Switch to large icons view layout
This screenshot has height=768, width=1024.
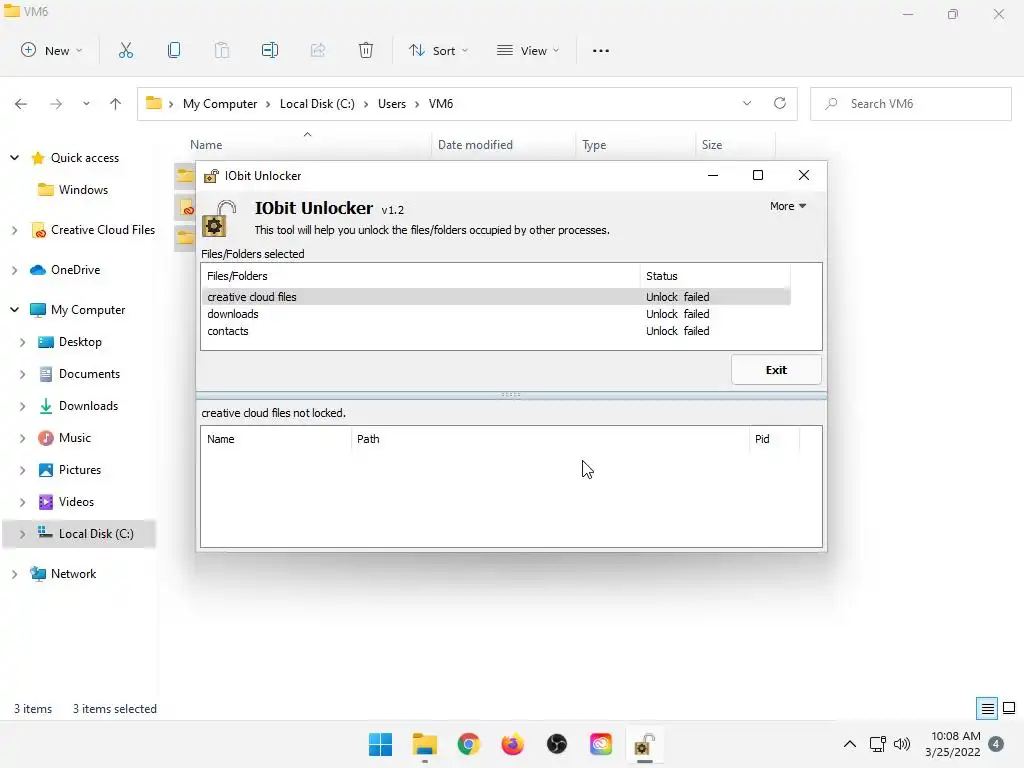pyautogui.click(x=1009, y=708)
